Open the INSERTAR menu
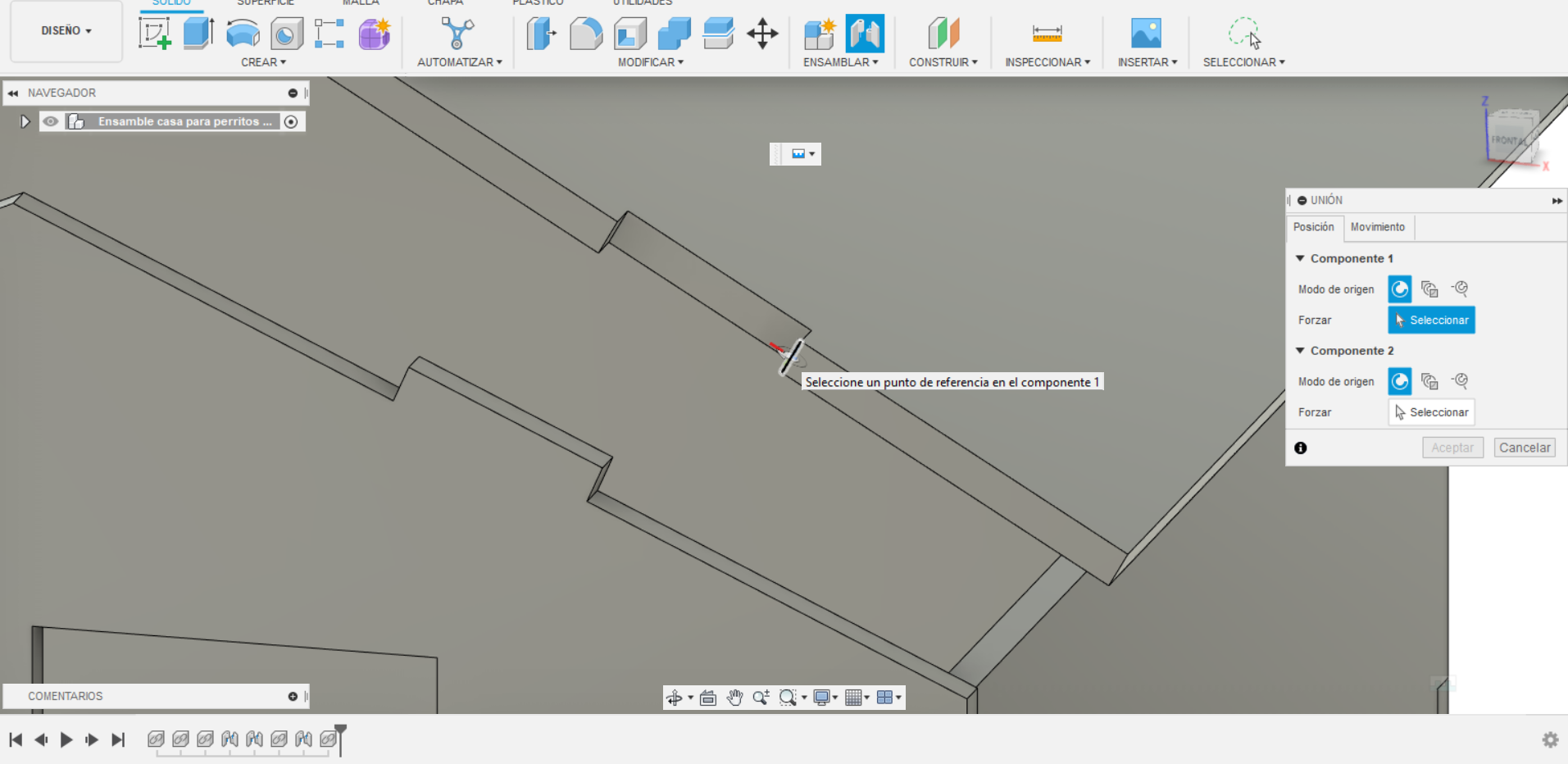Image resolution: width=1568 pixels, height=764 pixels. click(1148, 62)
